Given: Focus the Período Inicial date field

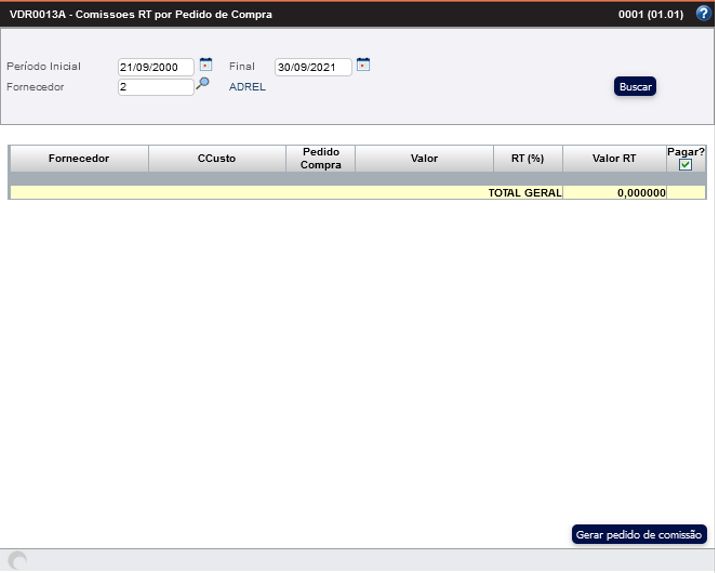Looking at the screenshot, I should tap(155, 67).
